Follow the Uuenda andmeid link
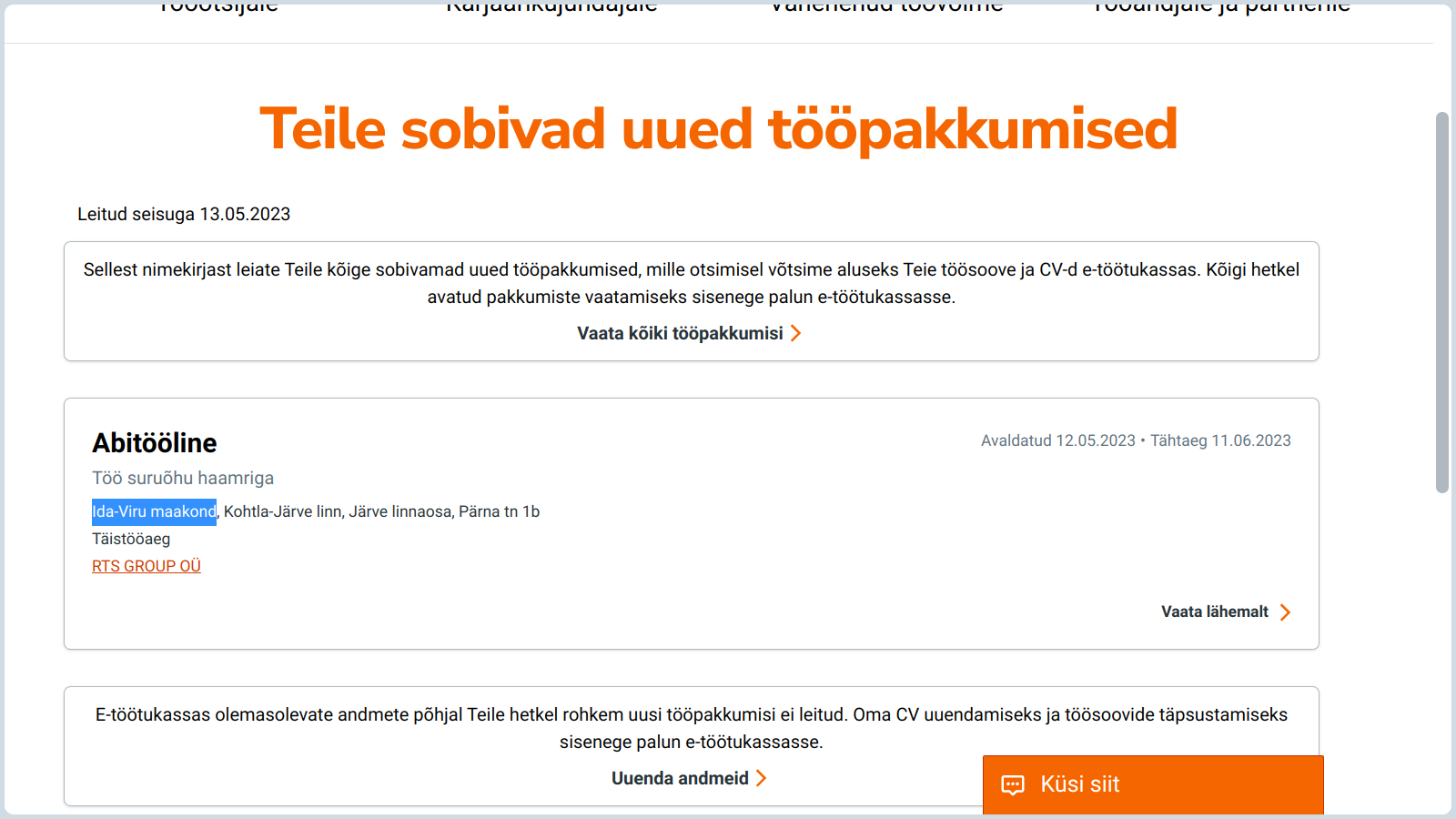Screen dimensions: 1456x819 (x=680, y=778)
